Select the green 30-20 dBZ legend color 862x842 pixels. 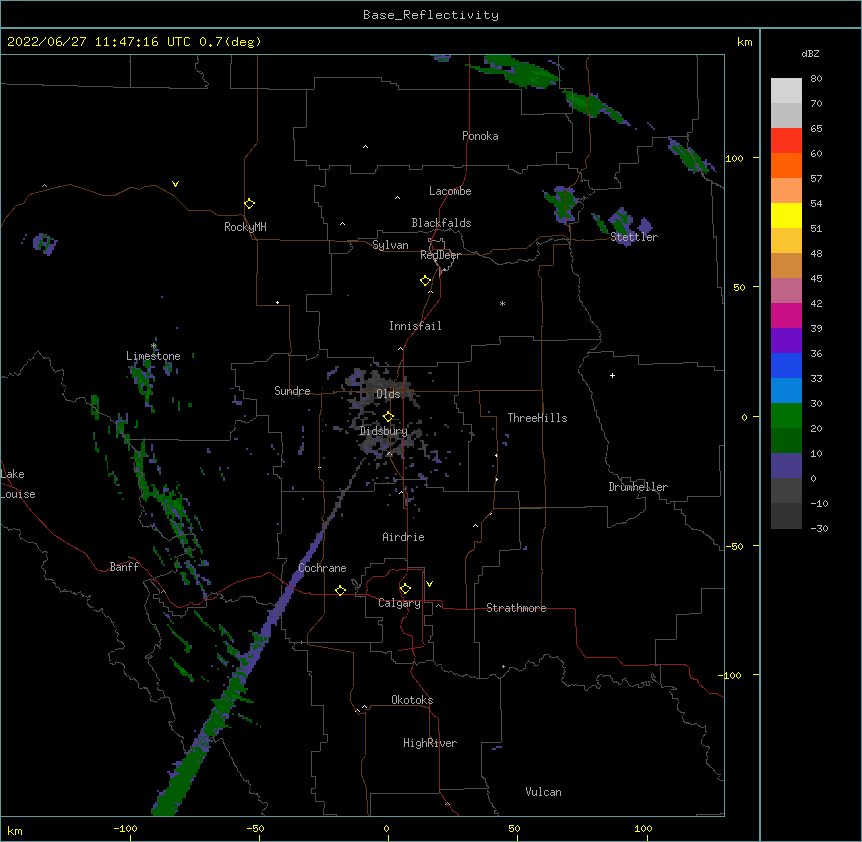click(x=786, y=416)
